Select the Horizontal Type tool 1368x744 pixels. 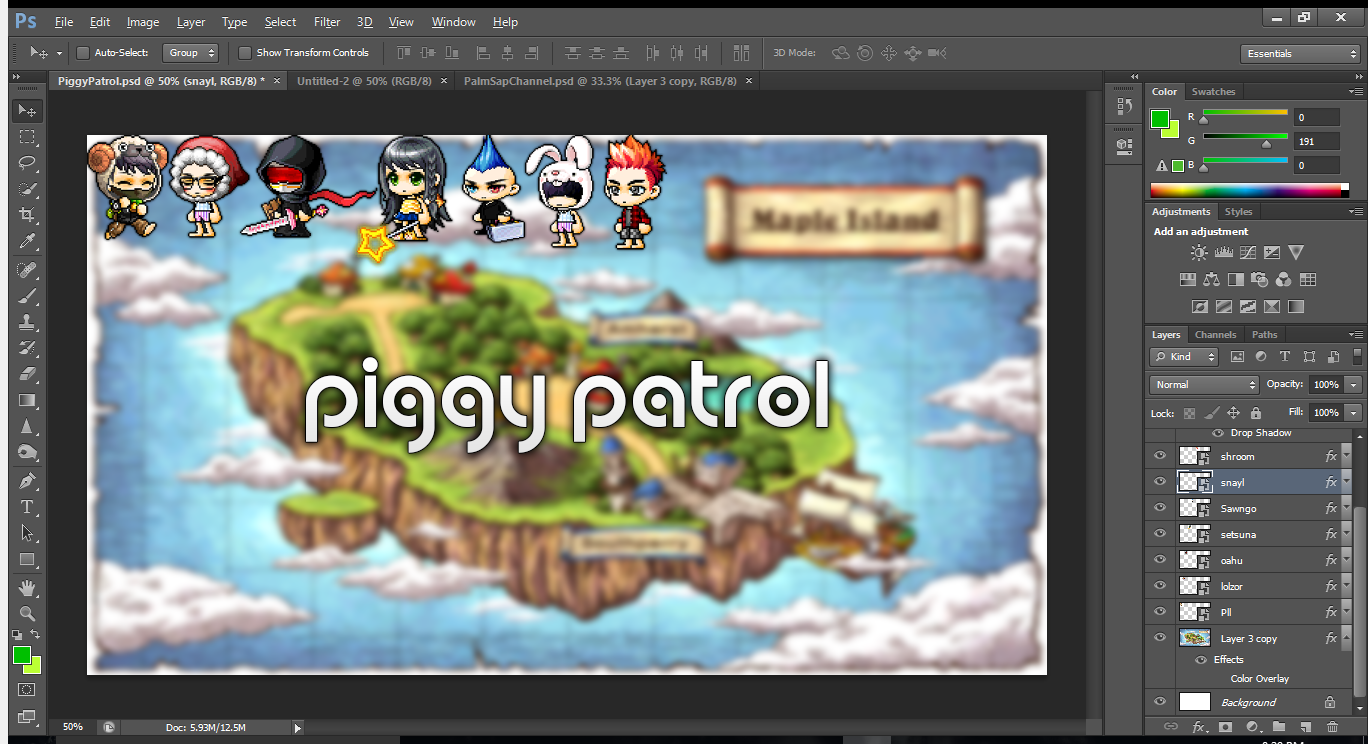tap(28, 507)
